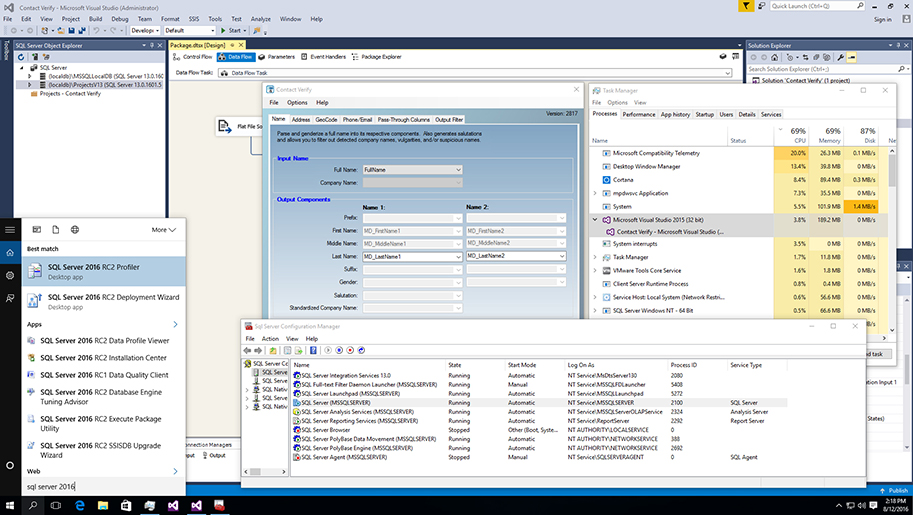This screenshot has height=515, width=913.
Task: Switch to the Parameters designer tab
Action: [x=277, y=57]
